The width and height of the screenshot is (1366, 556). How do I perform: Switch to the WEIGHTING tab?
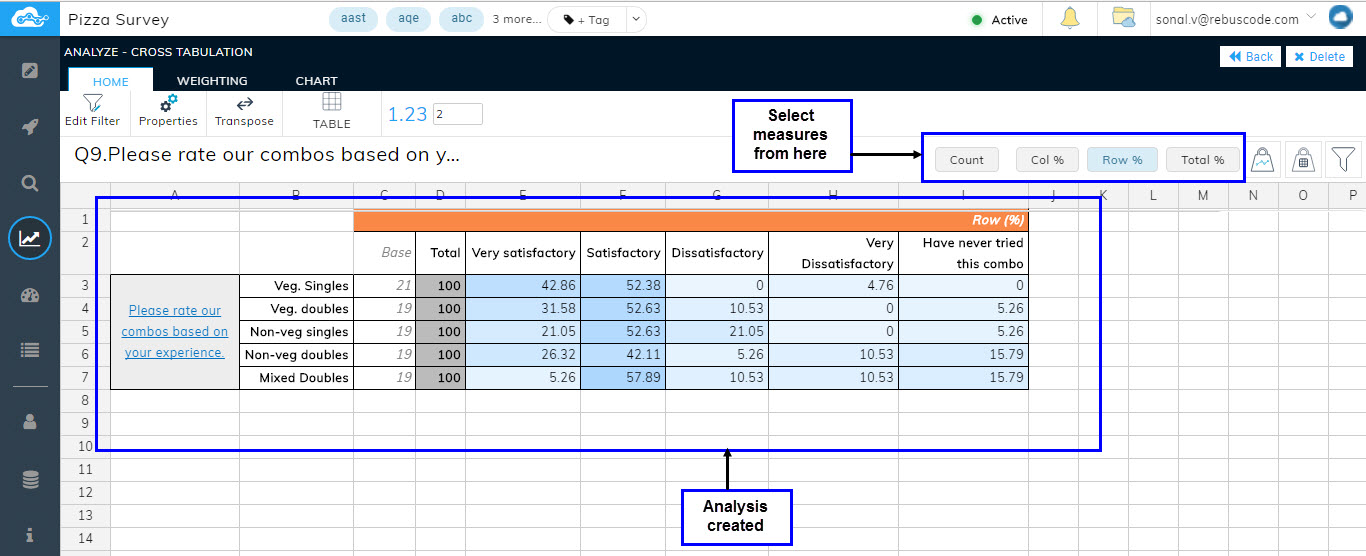(x=212, y=81)
